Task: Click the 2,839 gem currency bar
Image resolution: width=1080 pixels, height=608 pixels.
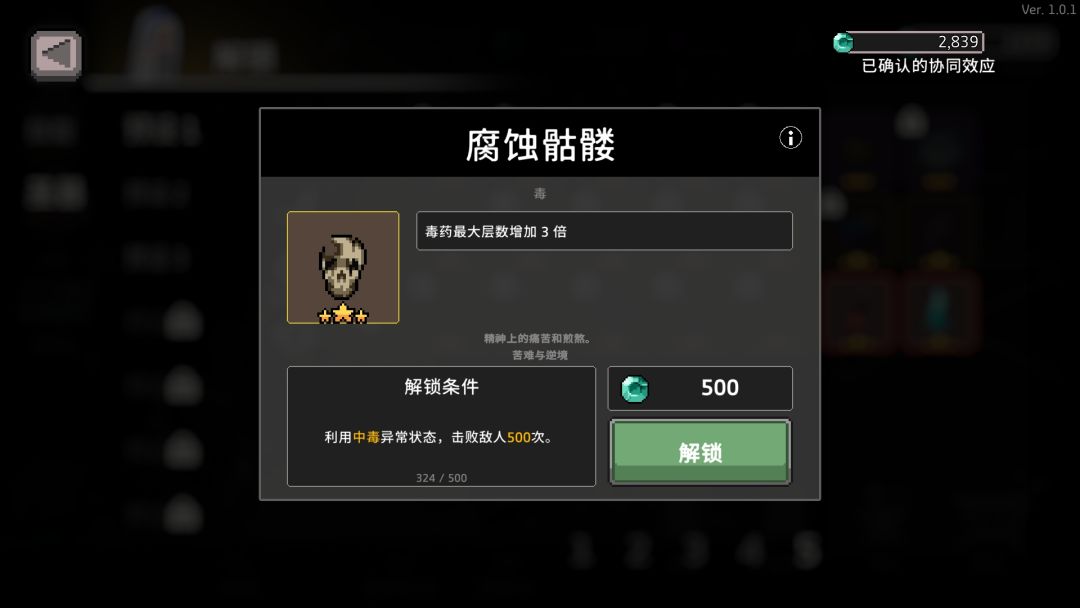Action: (908, 42)
